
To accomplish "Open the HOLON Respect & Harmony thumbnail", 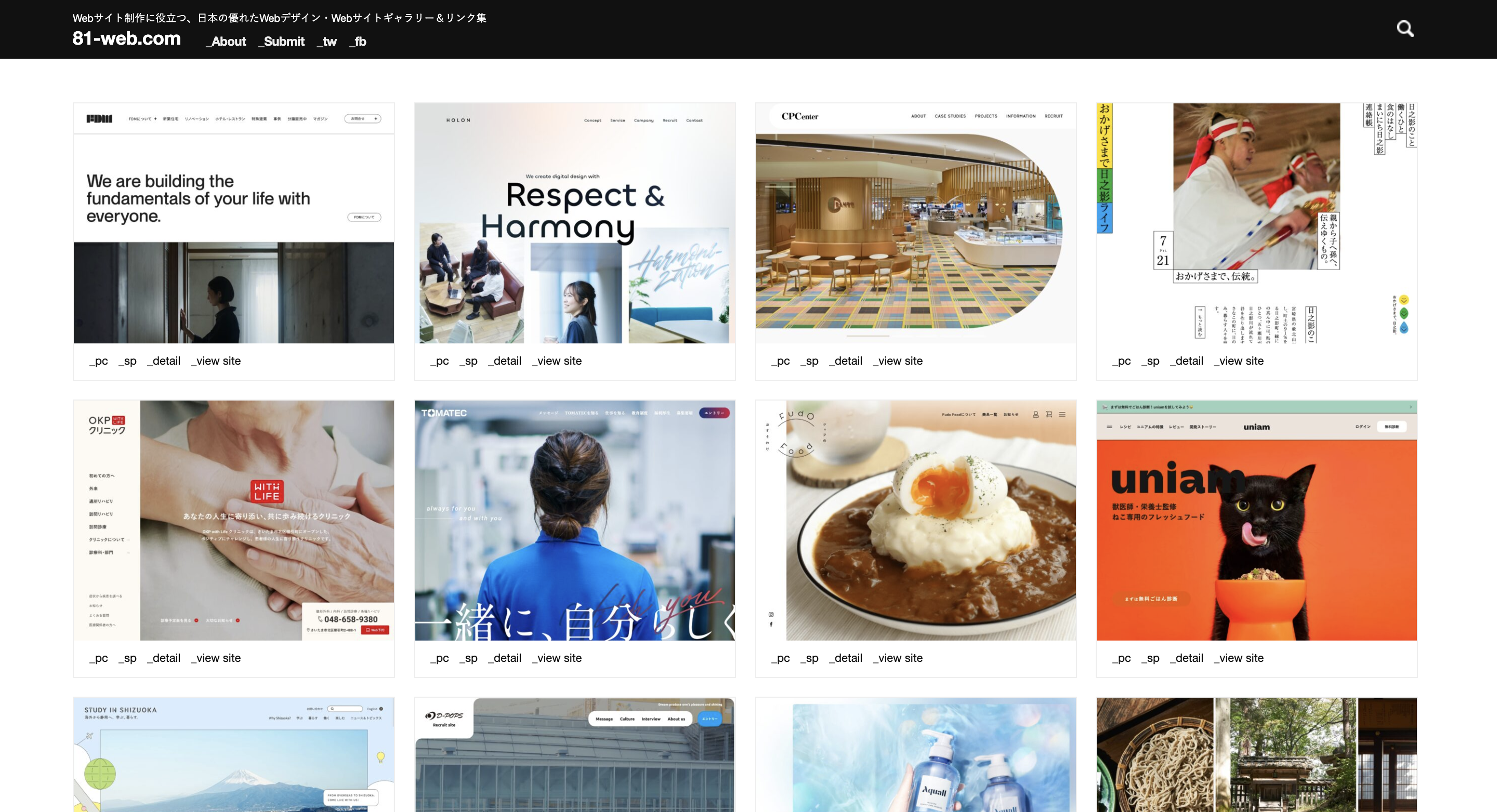I will (x=574, y=223).
